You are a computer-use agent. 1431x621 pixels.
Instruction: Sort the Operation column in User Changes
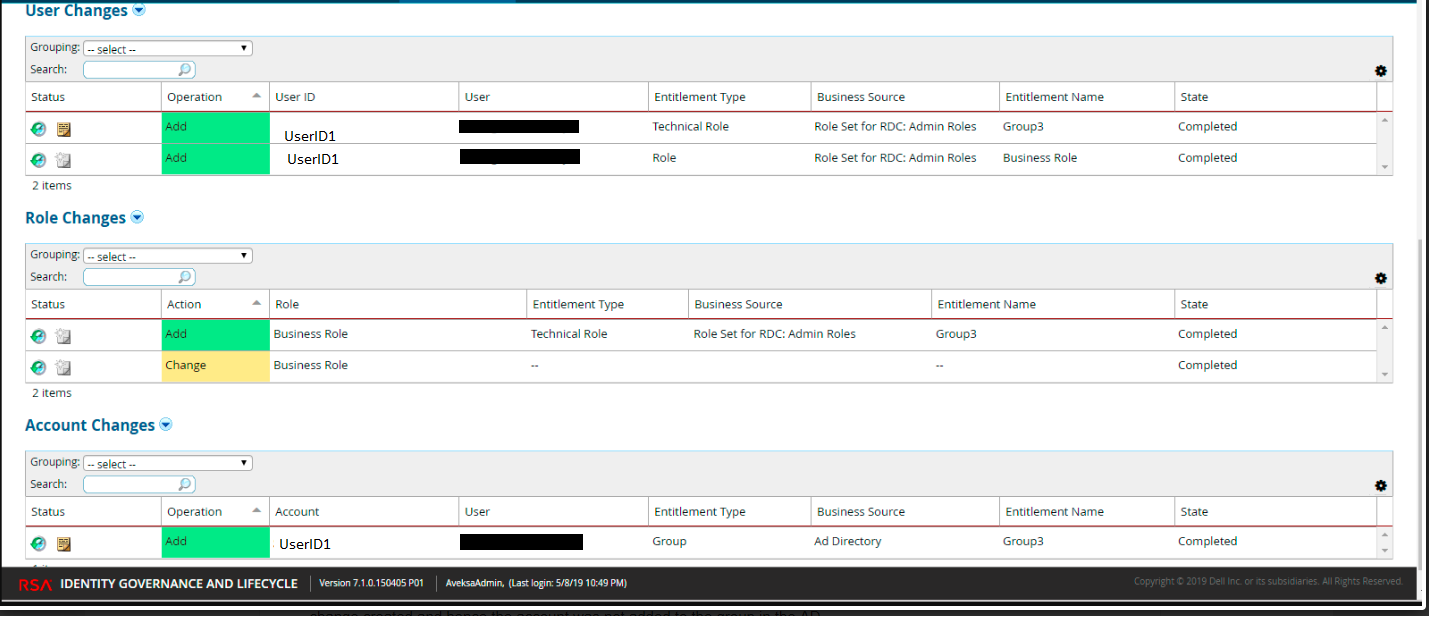click(196, 96)
